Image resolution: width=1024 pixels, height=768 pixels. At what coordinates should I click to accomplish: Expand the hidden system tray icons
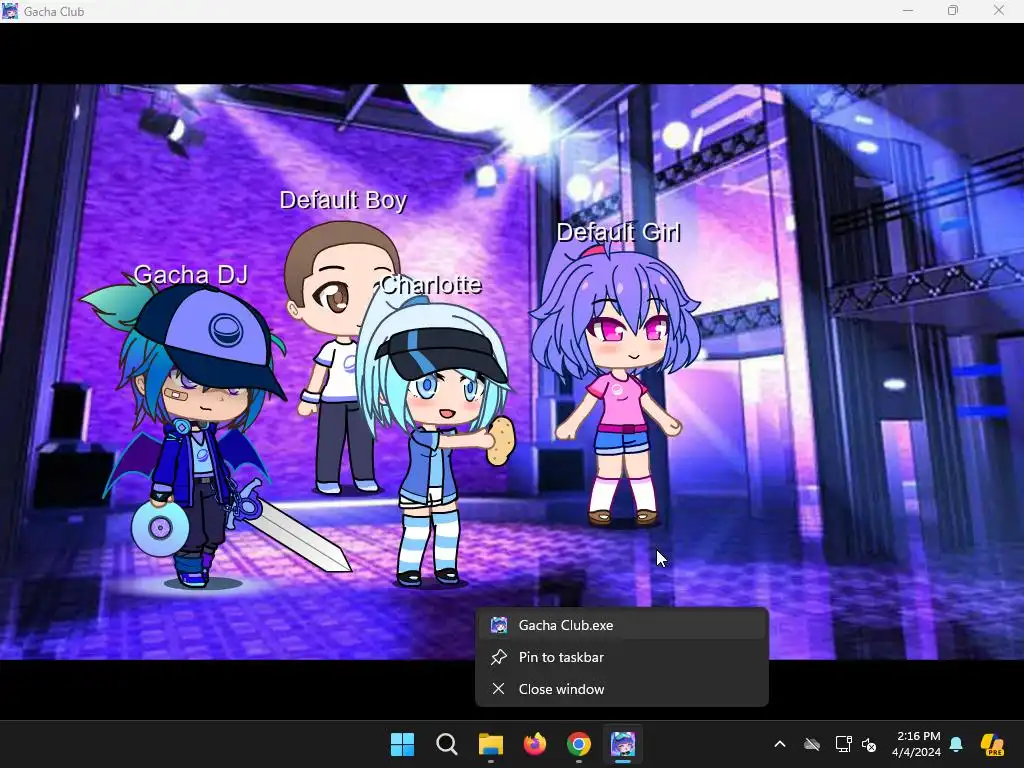pos(780,744)
